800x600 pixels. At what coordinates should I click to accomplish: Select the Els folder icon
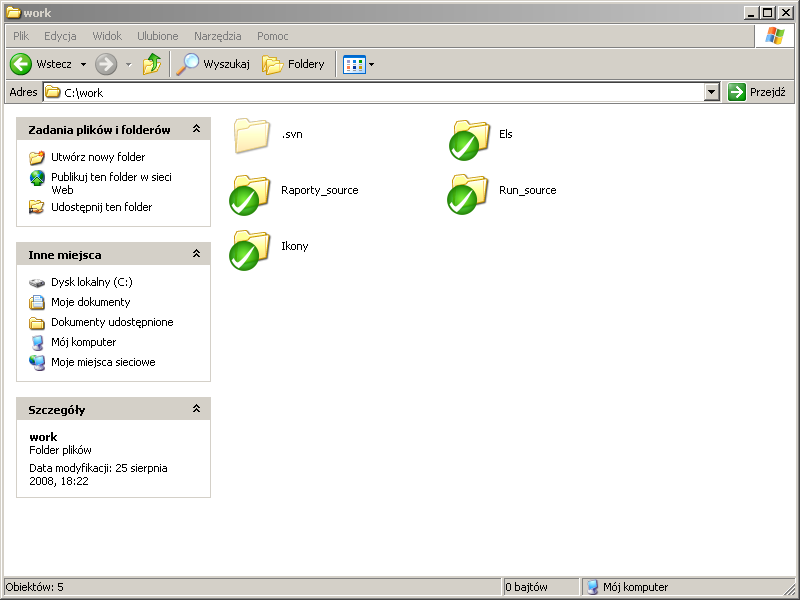[468, 139]
